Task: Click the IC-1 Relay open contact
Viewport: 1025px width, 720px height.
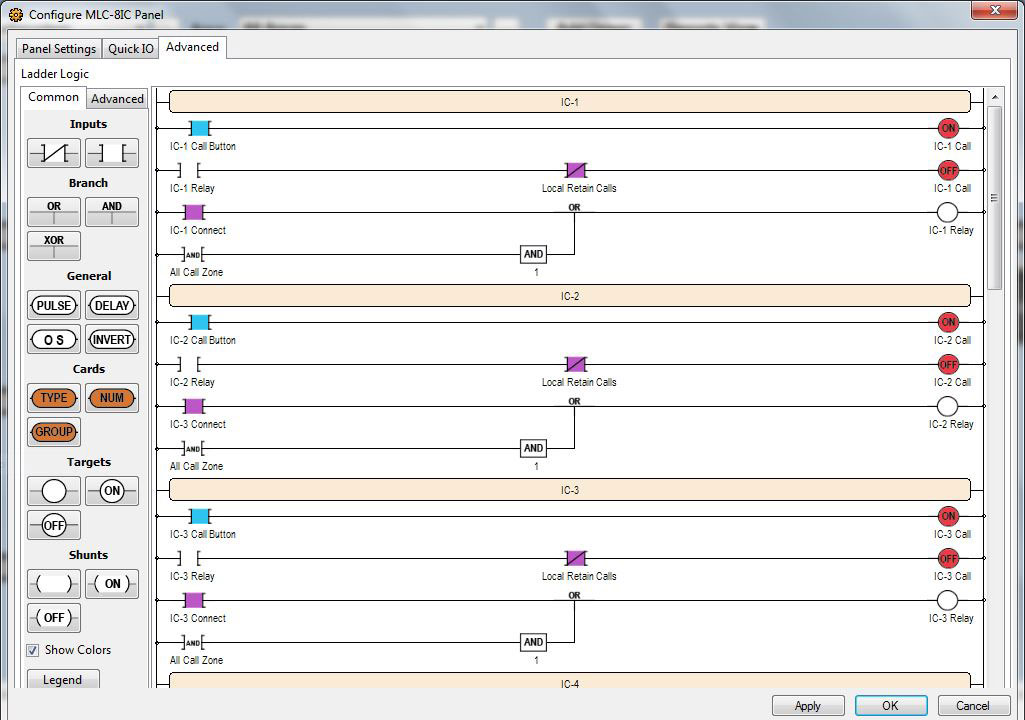Action: (188, 171)
